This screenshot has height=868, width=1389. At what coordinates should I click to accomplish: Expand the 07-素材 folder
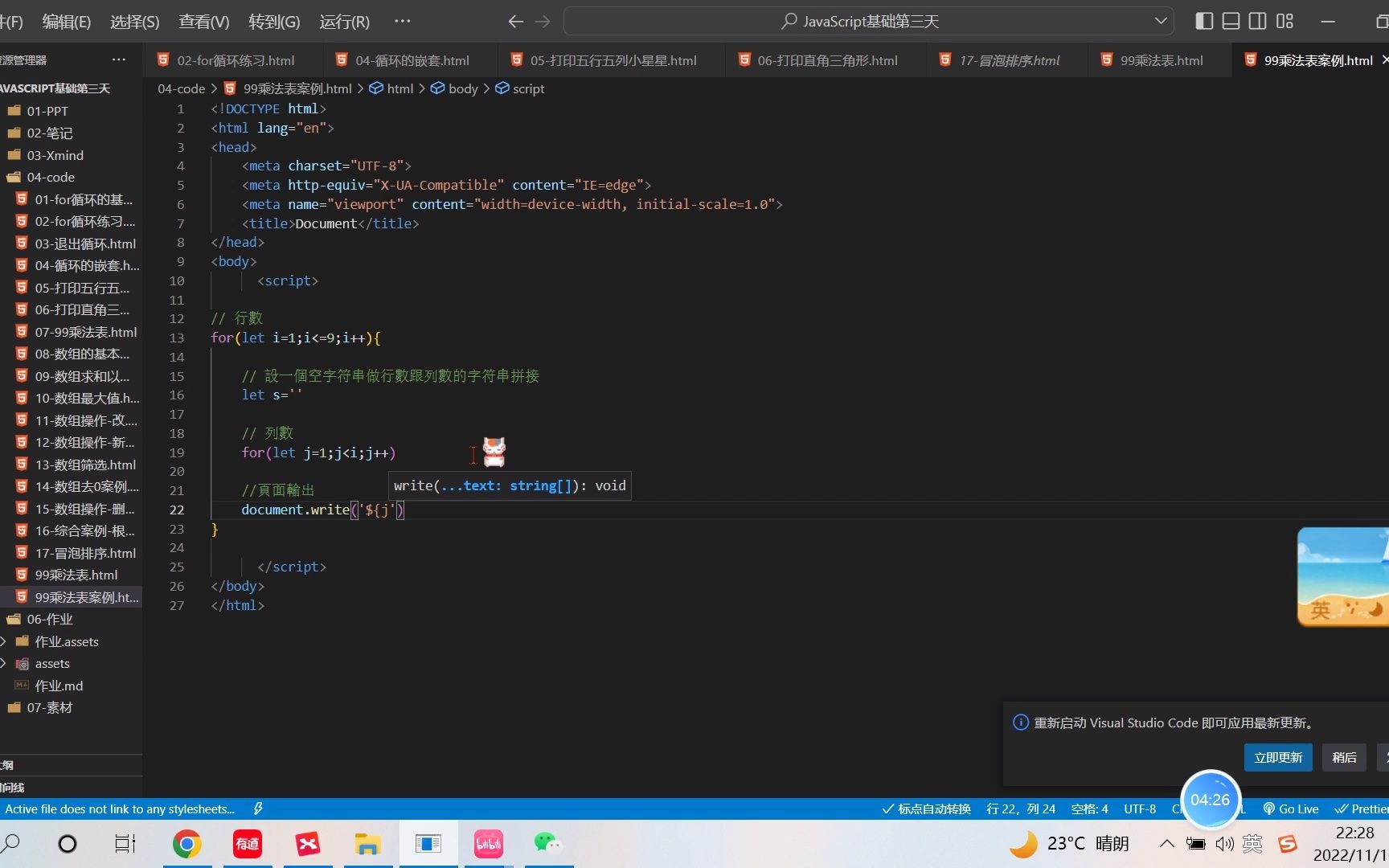71,708
